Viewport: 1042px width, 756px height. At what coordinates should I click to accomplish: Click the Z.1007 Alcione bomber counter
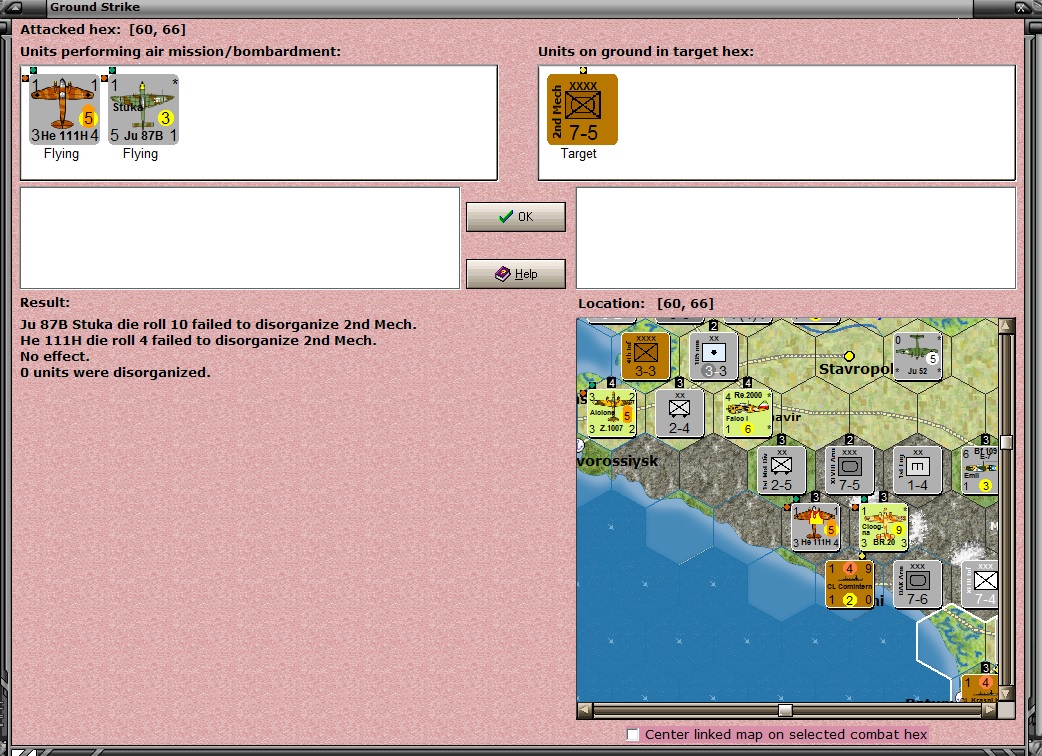(x=611, y=413)
